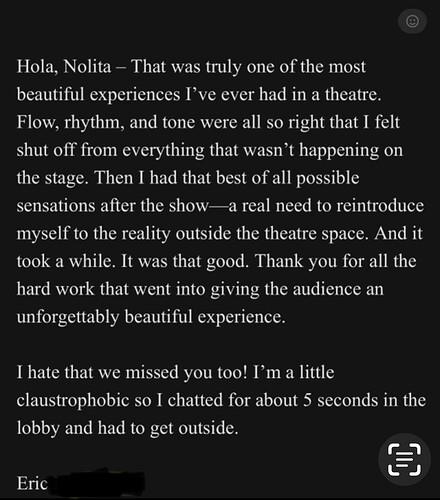Screen dimensions: 440x500
Task: Click the phrase "I hate that we missed you too!"
Action: (132, 372)
